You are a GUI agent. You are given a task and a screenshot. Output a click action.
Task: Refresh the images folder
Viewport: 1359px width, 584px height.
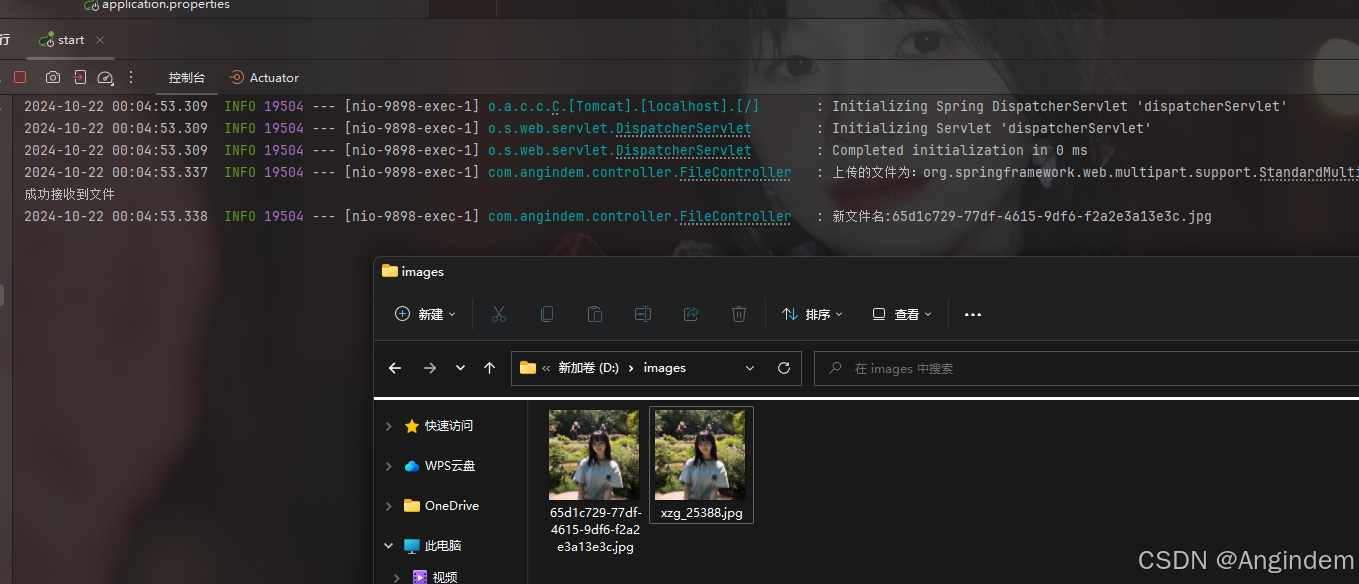[x=784, y=368]
